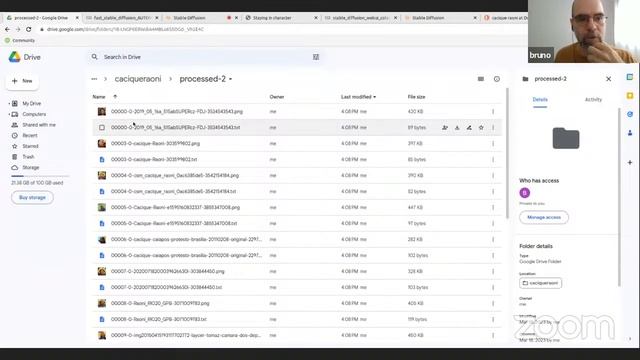Click the storage usage progress bar
Image resolution: width=640 pixels, height=360 pixels.
tap(40, 176)
